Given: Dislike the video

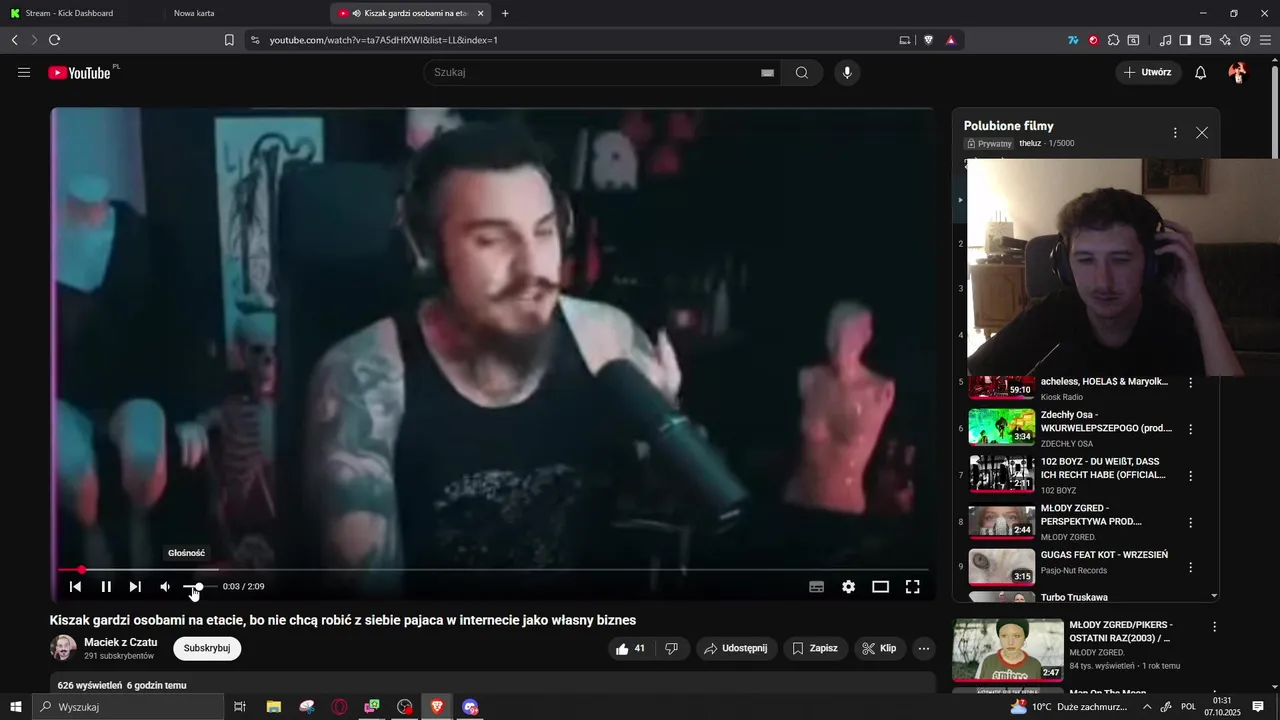Looking at the screenshot, I should click(x=671, y=648).
